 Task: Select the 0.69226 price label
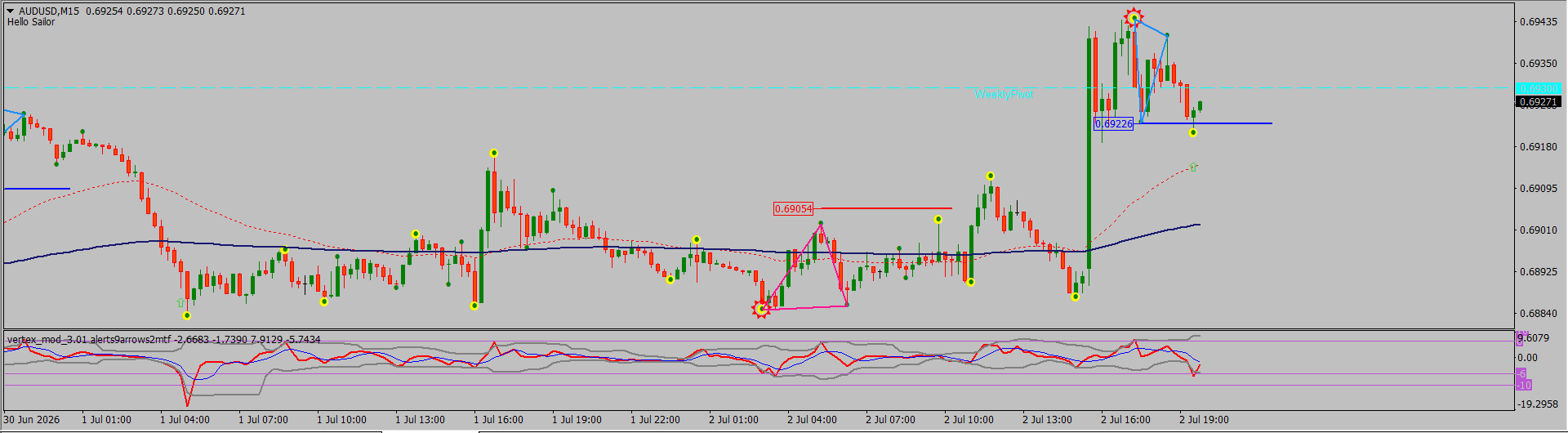pyautogui.click(x=1114, y=124)
